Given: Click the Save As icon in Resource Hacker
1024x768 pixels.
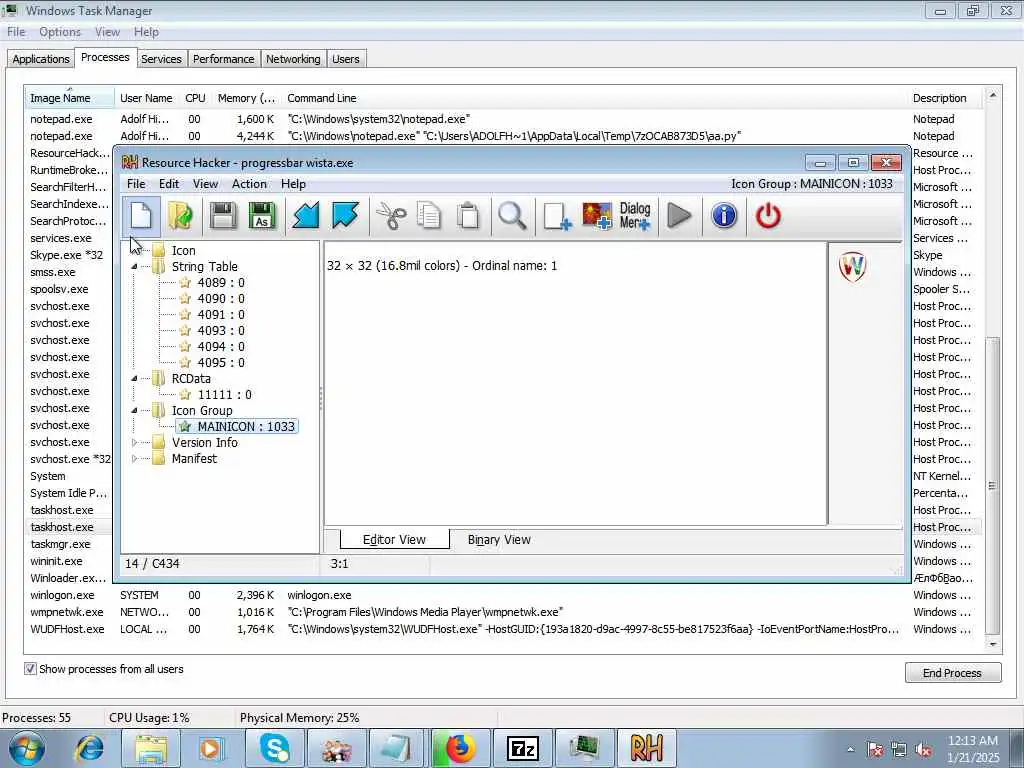Looking at the screenshot, I should tap(262, 216).
